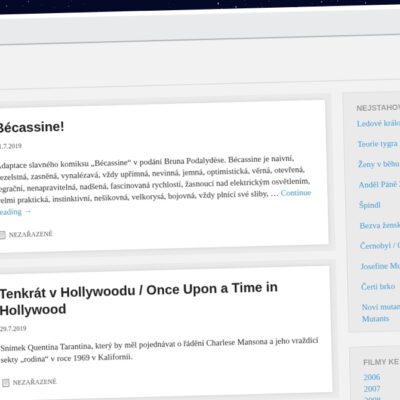Click the category icon under Tenkrát v Hollywoodu
The width and height of the screenshot is (400, 400).
coord(5,382)
